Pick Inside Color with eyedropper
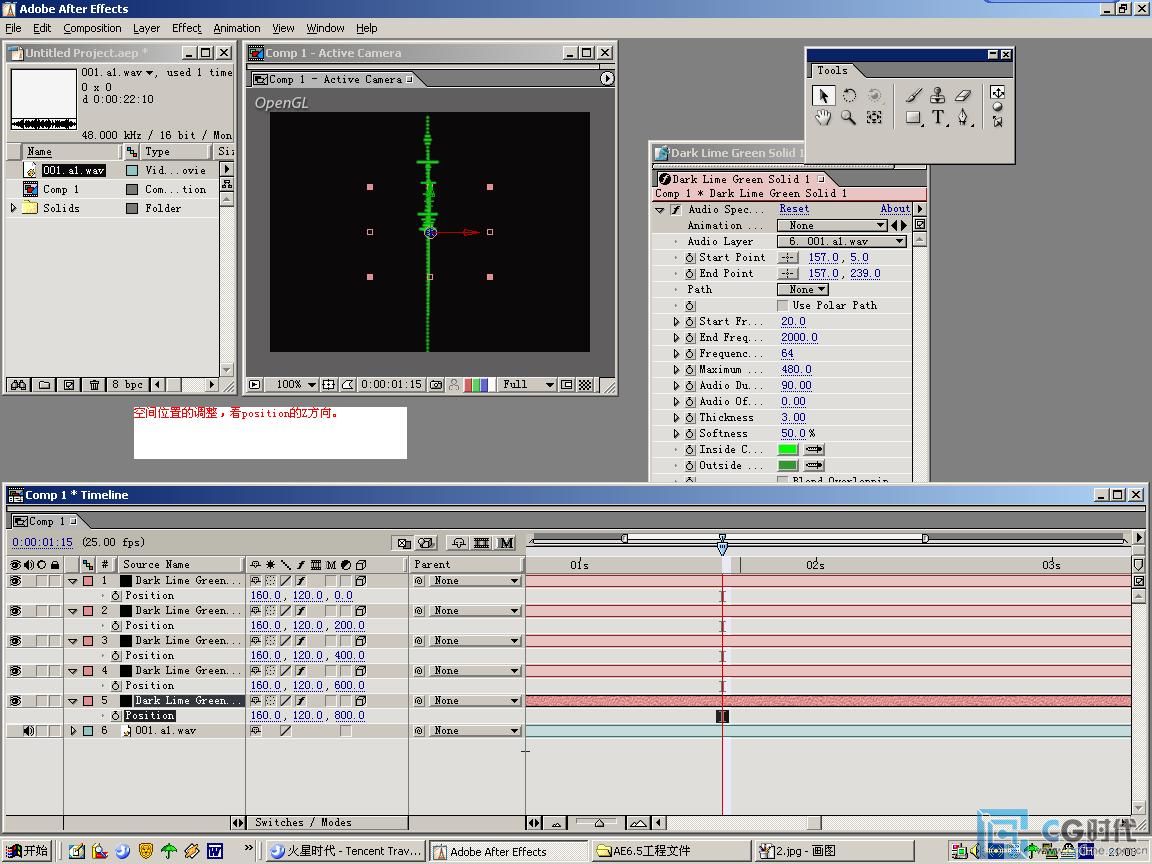 click(814, 450)
